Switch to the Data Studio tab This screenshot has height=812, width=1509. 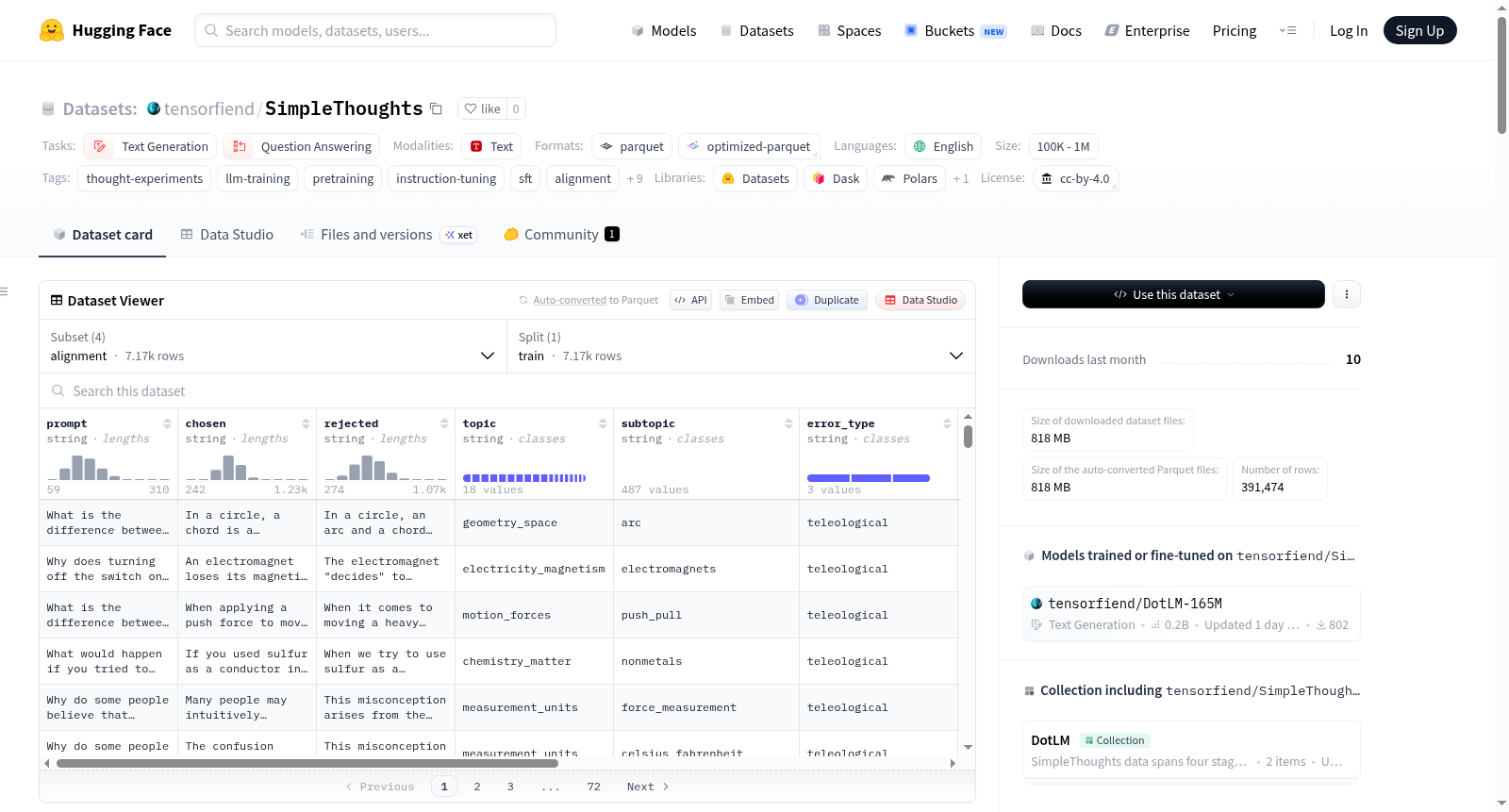coord(227,234)
